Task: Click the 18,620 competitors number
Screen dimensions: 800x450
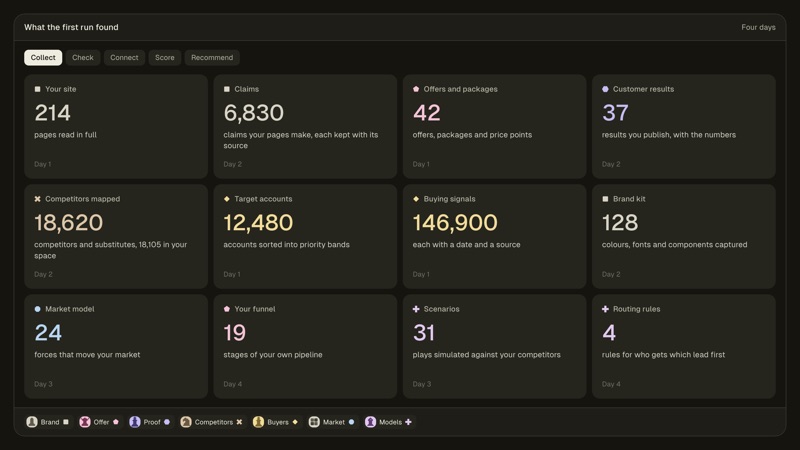Action: point(68,223)
